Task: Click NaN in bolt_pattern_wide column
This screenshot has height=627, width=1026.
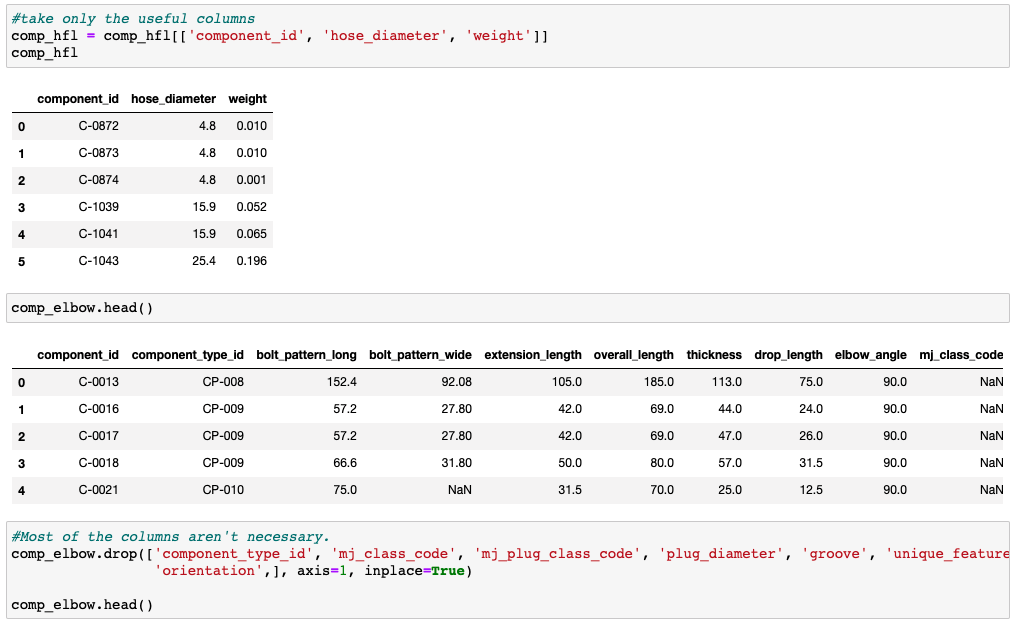Action: click(459, 490)
